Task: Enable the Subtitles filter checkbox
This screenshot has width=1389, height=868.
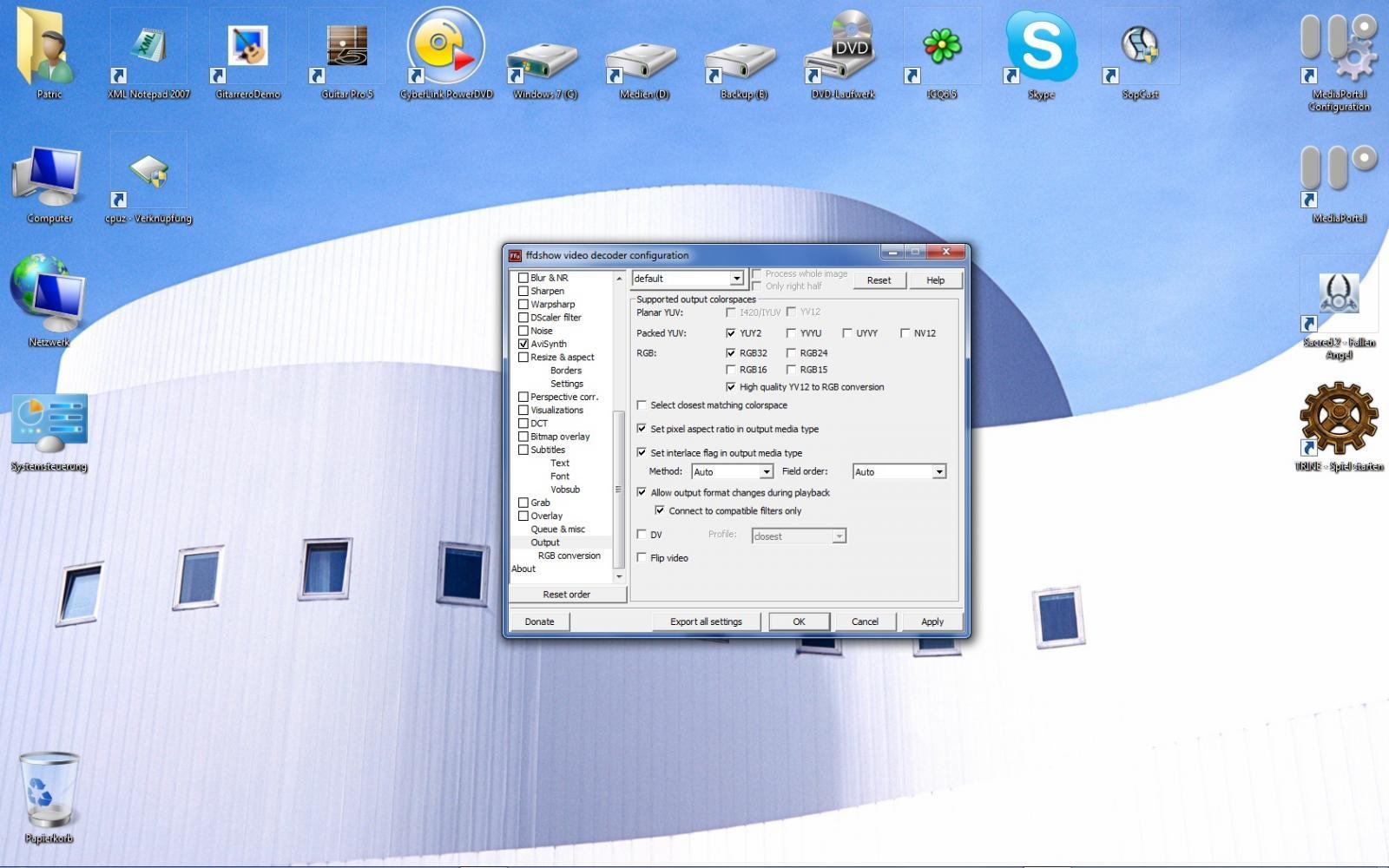Action: click(523, 450)
